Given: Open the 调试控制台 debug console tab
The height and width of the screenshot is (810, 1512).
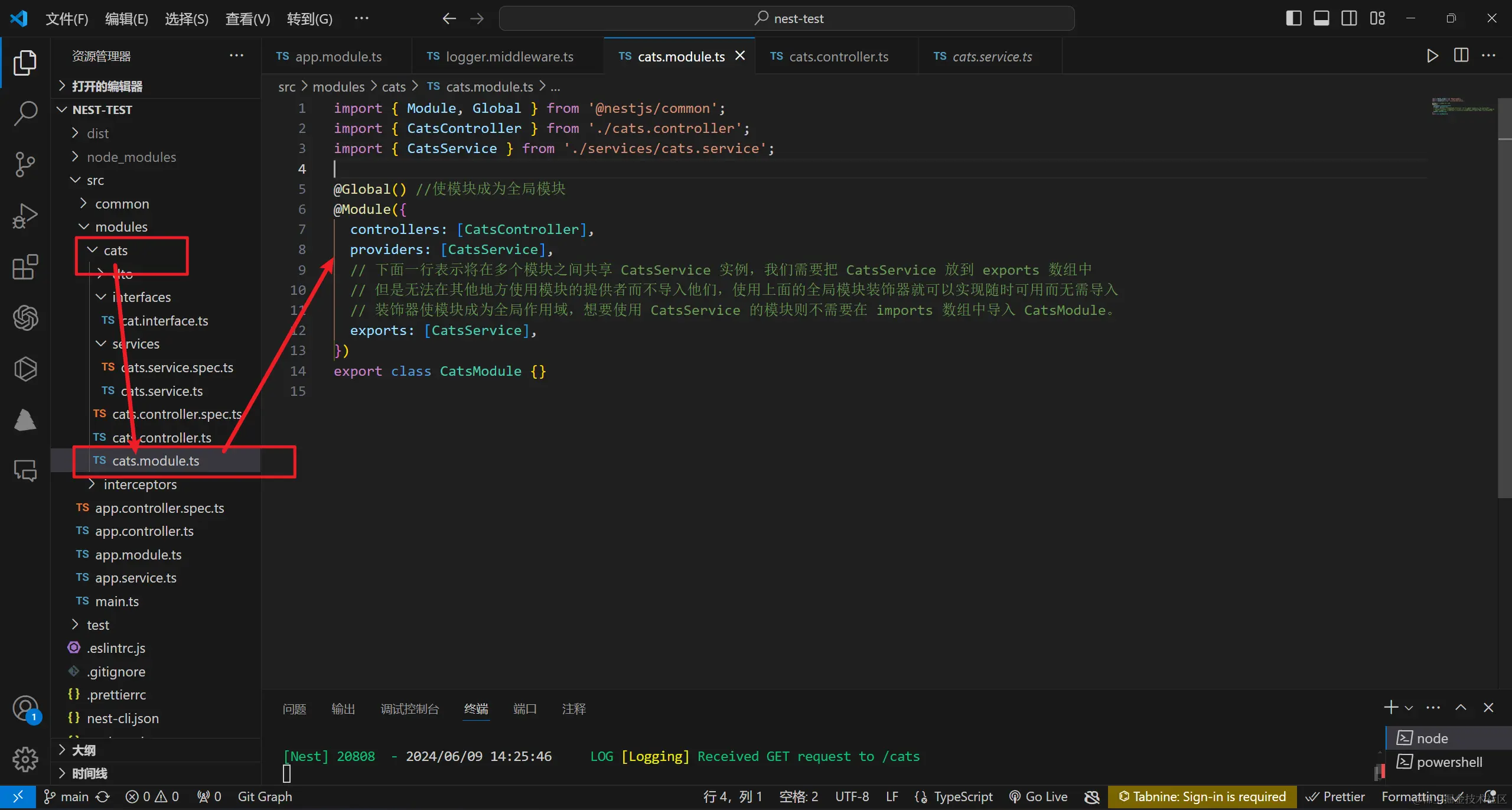Looking at the screenshot, I should pyautogui.click(x=410, y=708).
